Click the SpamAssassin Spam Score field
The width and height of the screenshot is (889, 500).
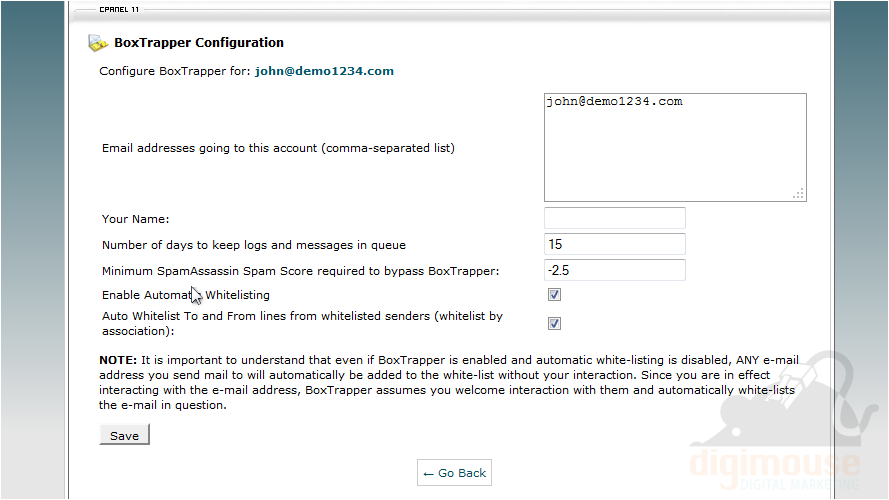[615, 270]
